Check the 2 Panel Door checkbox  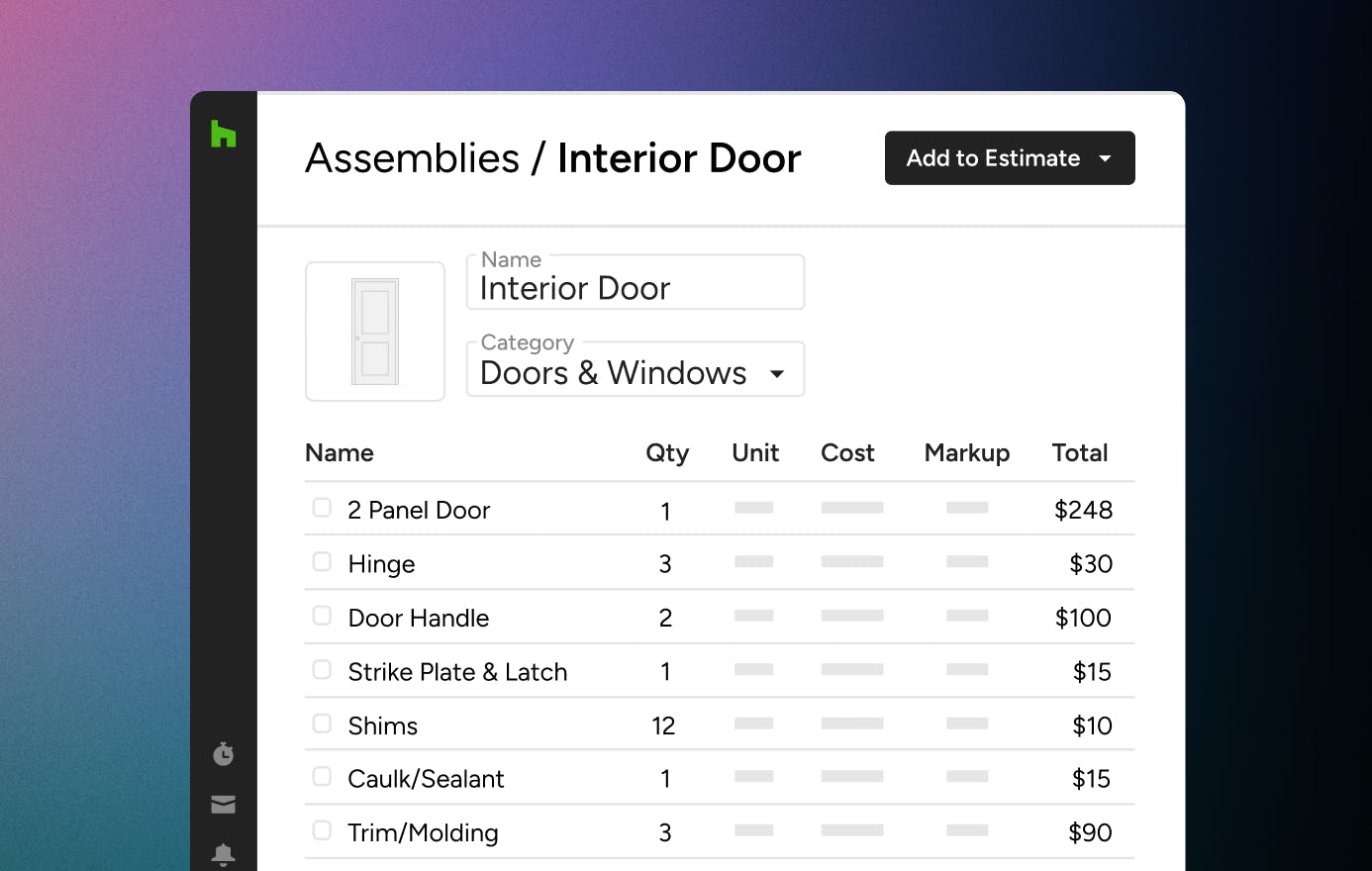pos(322,508)
